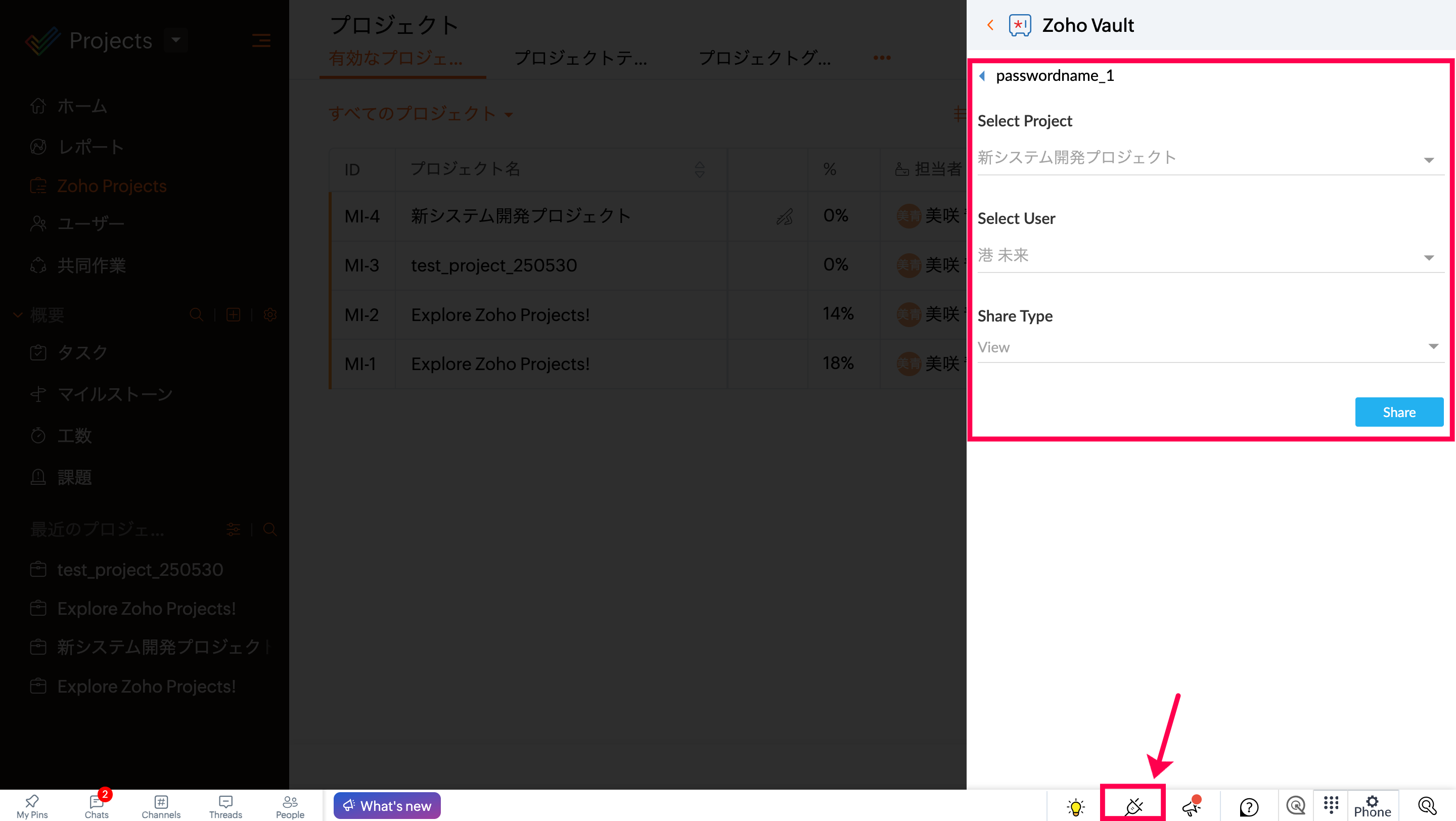Open the extensions plug icon in bottom bar
Image resolution: width=1456 pixels, height=821 pixels.
coord(1133,806)
